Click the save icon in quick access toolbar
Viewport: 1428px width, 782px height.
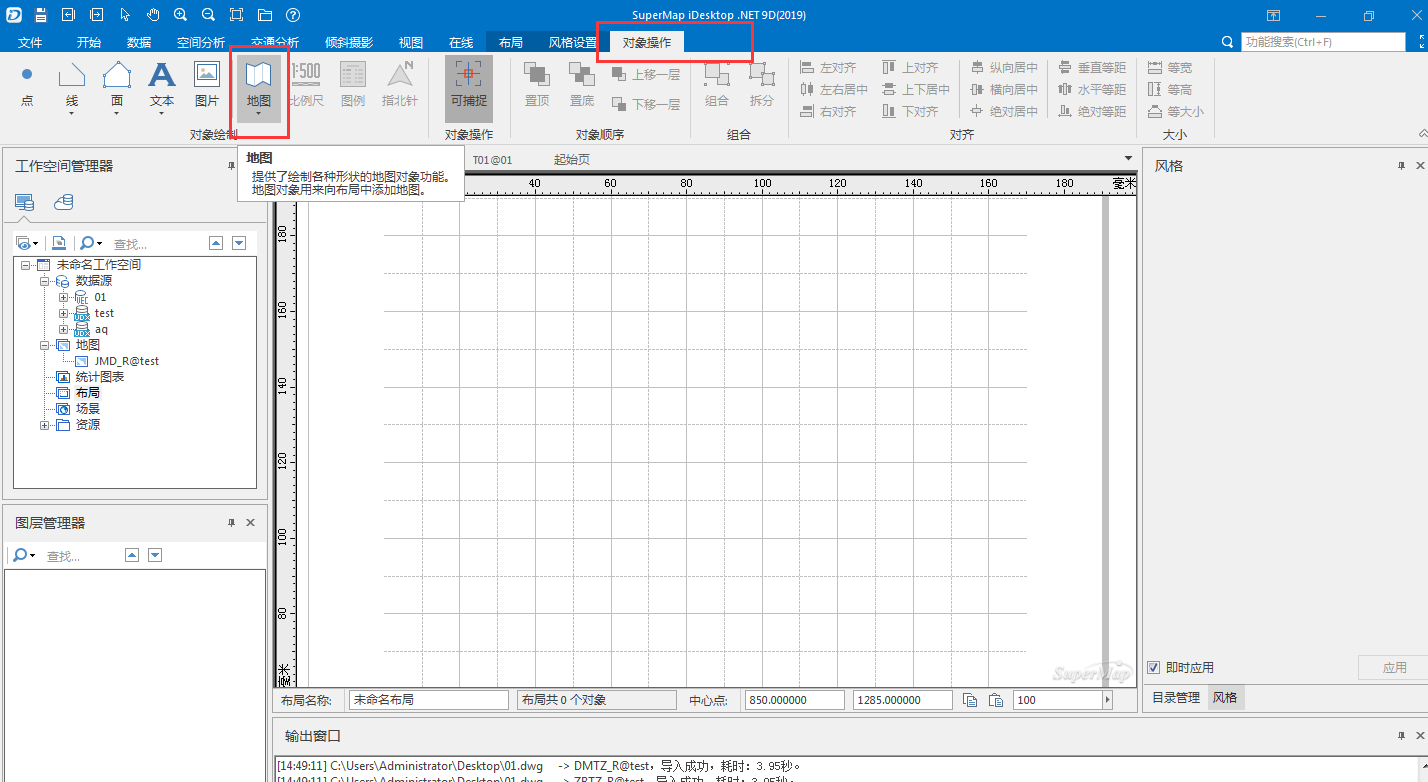click(40, 15)
